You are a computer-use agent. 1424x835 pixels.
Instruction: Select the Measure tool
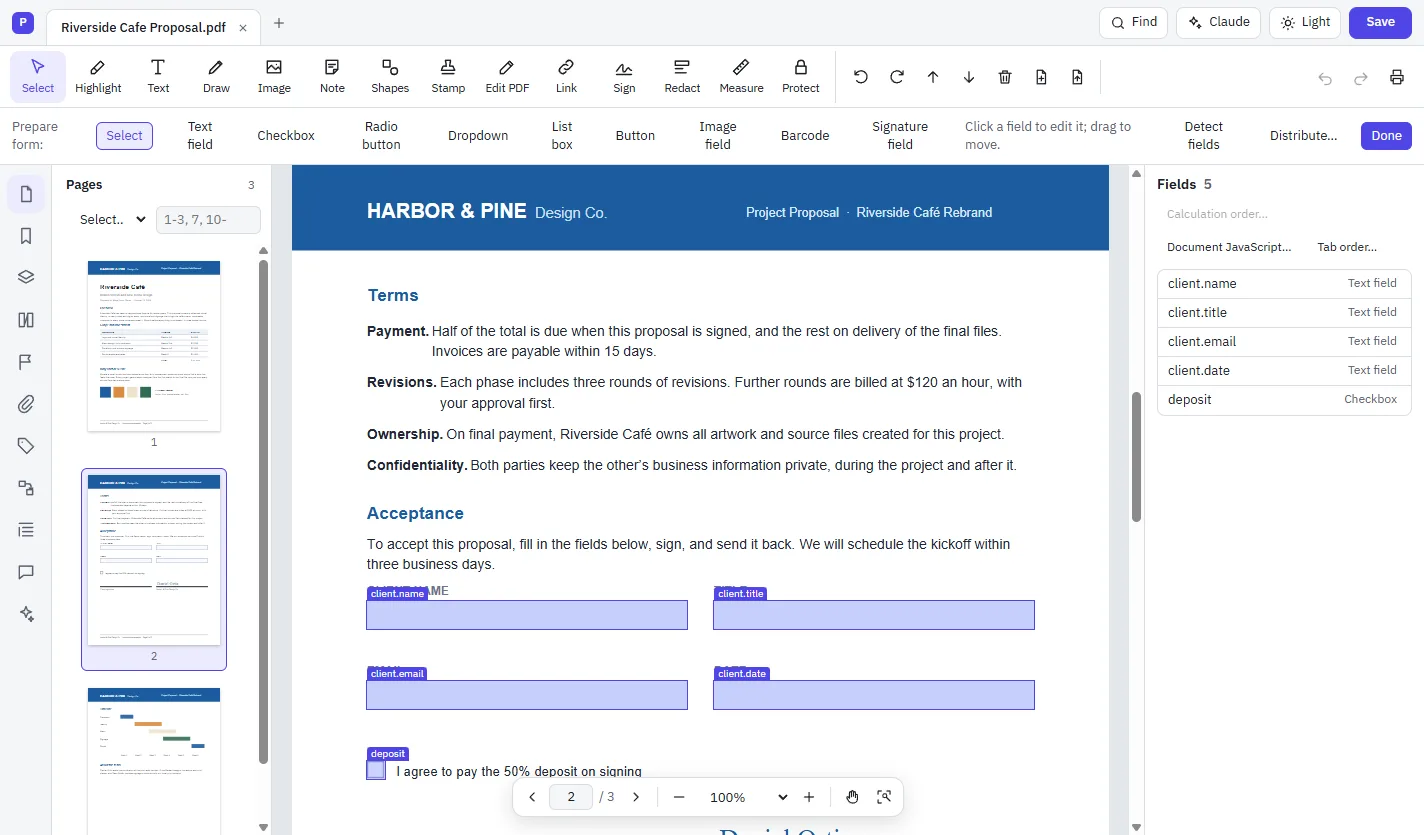pos(741,77)
